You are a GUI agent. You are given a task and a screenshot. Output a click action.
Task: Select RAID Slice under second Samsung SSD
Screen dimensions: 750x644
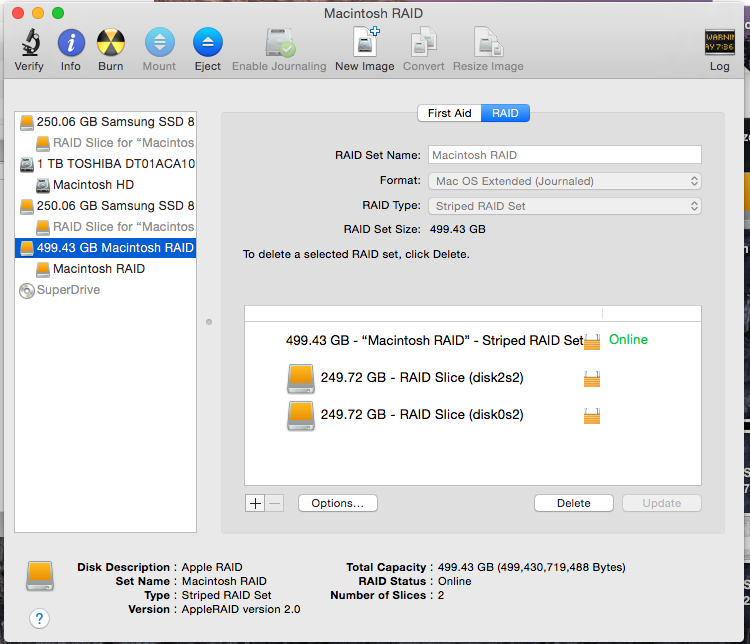(106, 227)
